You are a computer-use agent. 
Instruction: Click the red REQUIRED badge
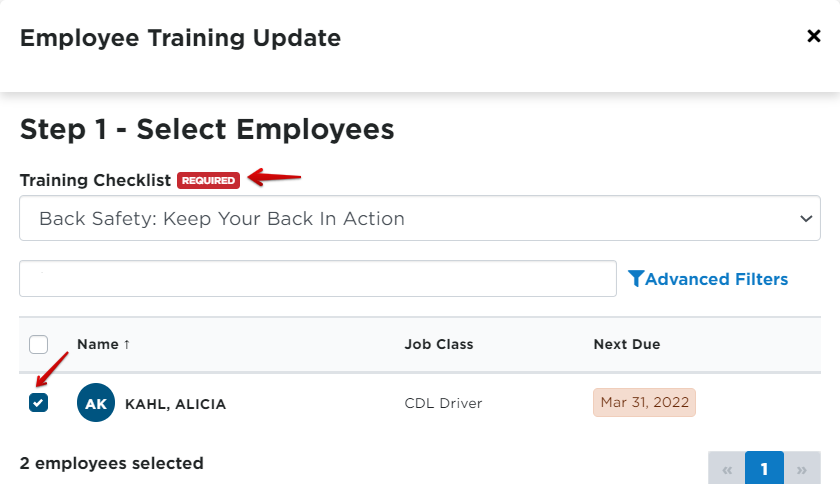pos(208,181)
